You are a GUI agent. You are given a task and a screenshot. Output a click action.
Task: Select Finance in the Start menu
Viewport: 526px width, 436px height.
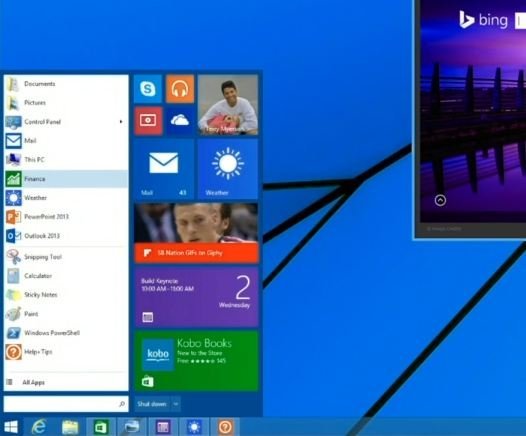pyautogui.click(x=66, y=179)
